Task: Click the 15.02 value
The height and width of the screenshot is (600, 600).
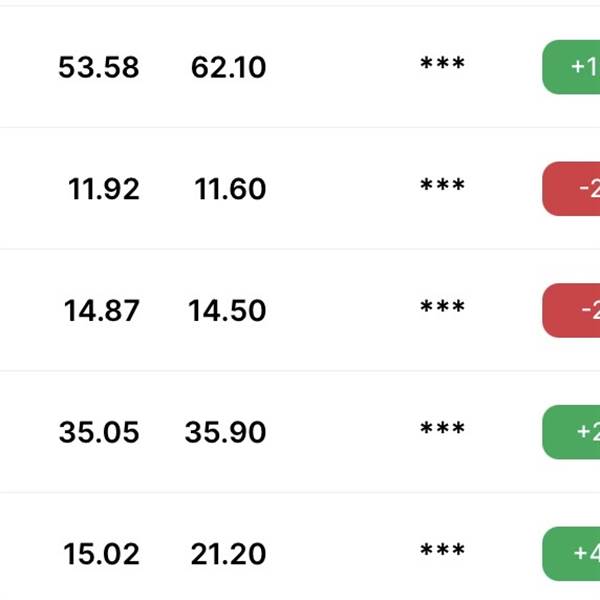Action: click(102, 554)
